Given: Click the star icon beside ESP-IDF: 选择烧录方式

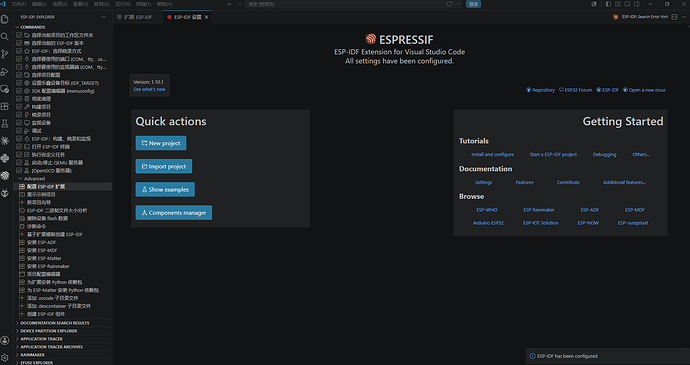Looking at the screenshot, I should point(27,51).
